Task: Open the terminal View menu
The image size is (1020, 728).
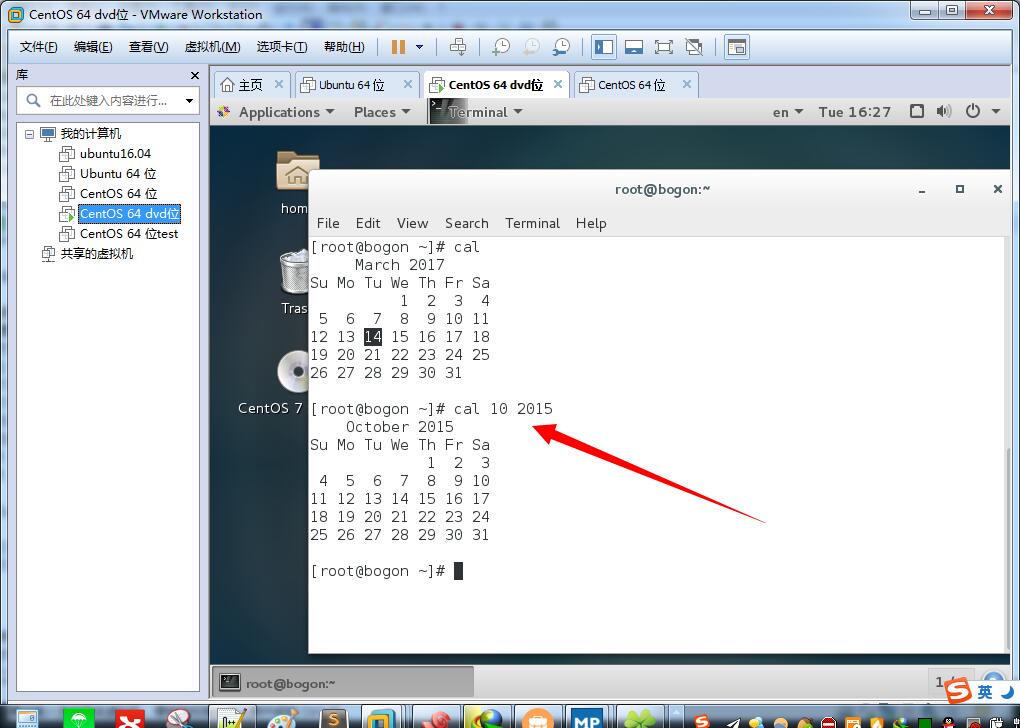Action: [x=412, y=223]
